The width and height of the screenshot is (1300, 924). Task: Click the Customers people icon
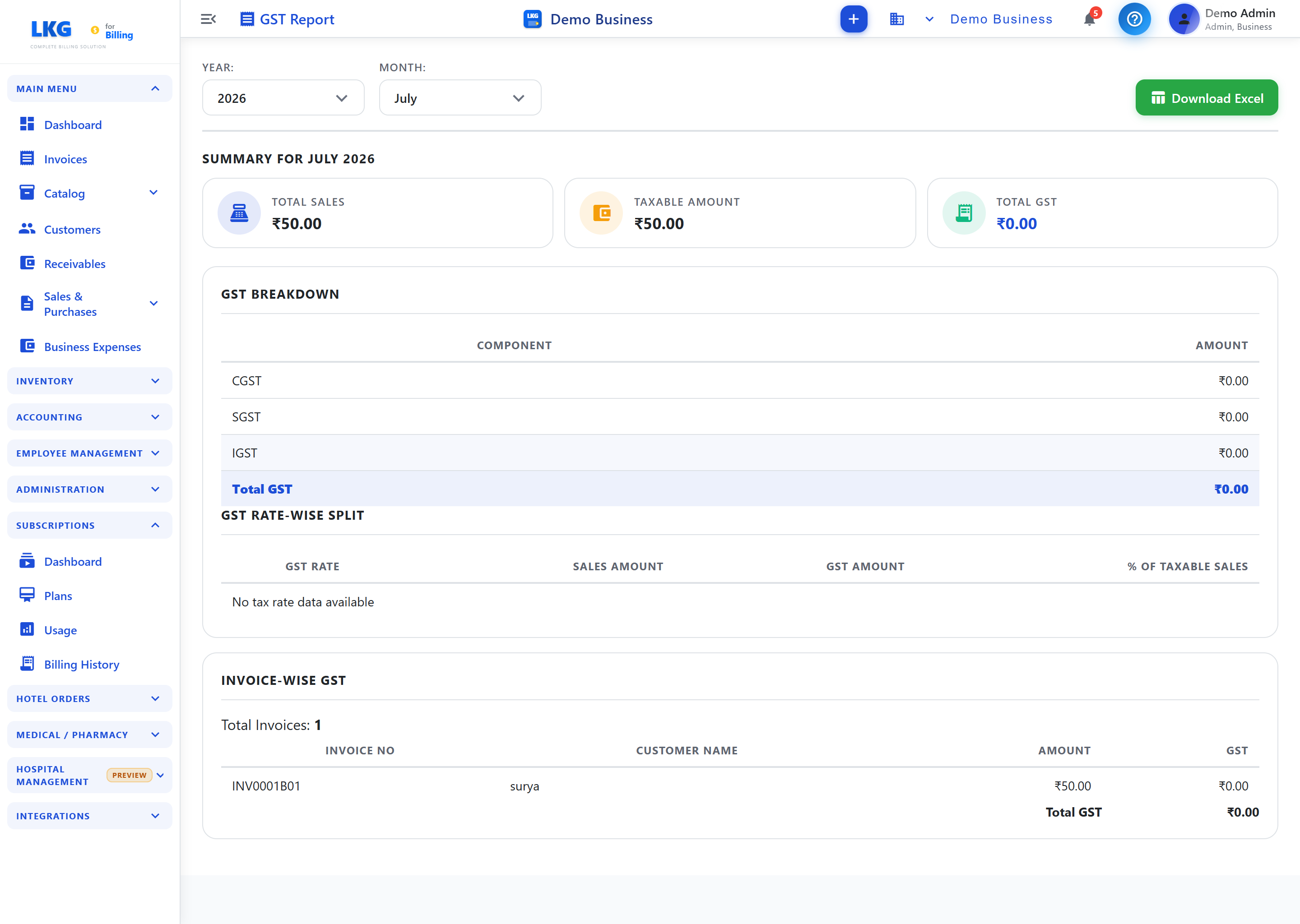point(27,229)
